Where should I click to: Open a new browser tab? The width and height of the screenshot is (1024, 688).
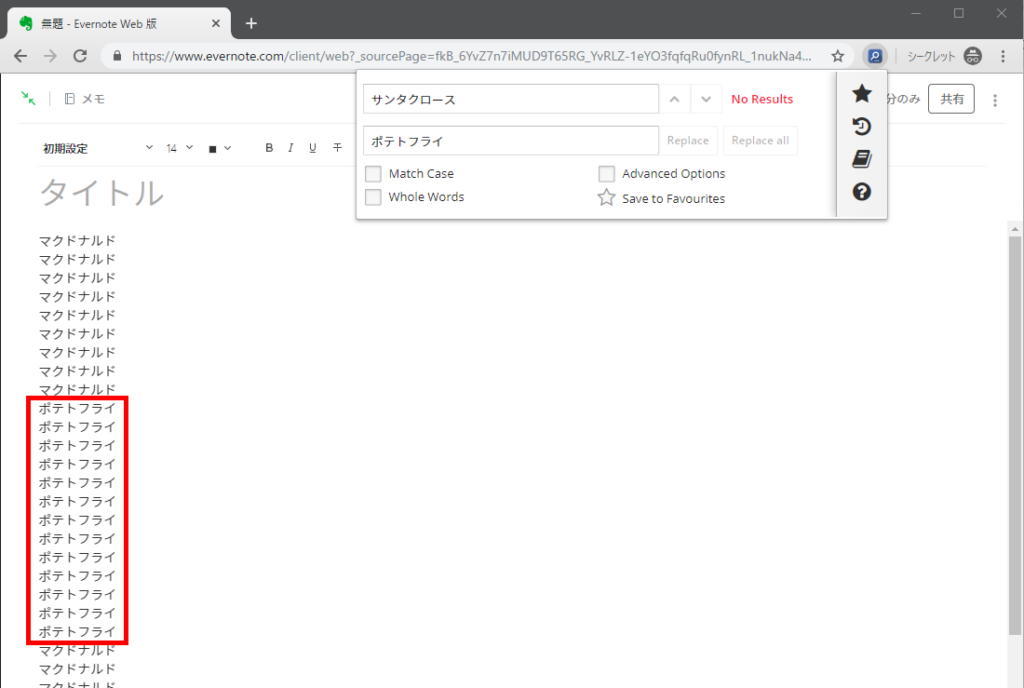click(251, 23)
